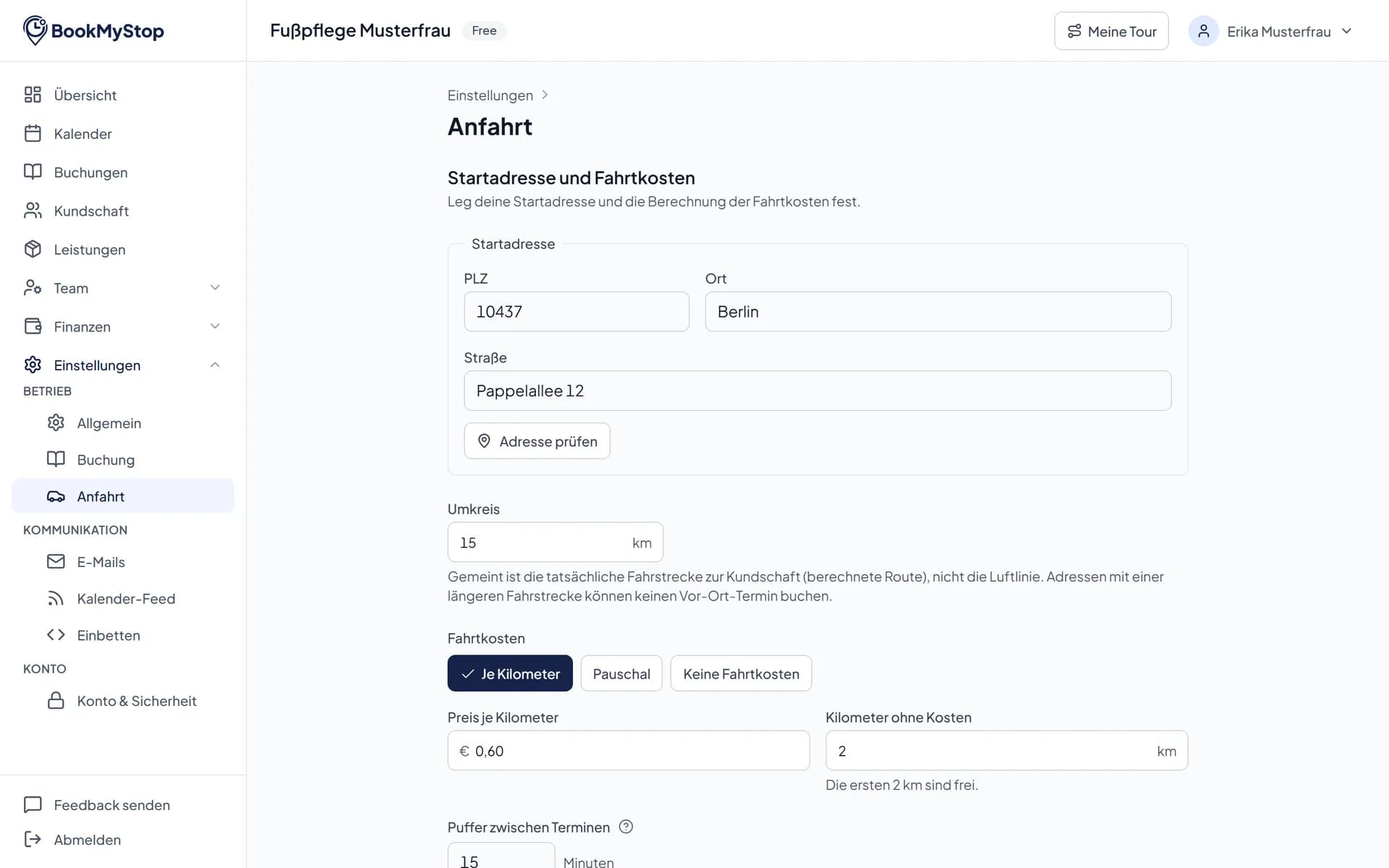
Task: Focus the Ort input field
Action: click(x=938, y=312)
